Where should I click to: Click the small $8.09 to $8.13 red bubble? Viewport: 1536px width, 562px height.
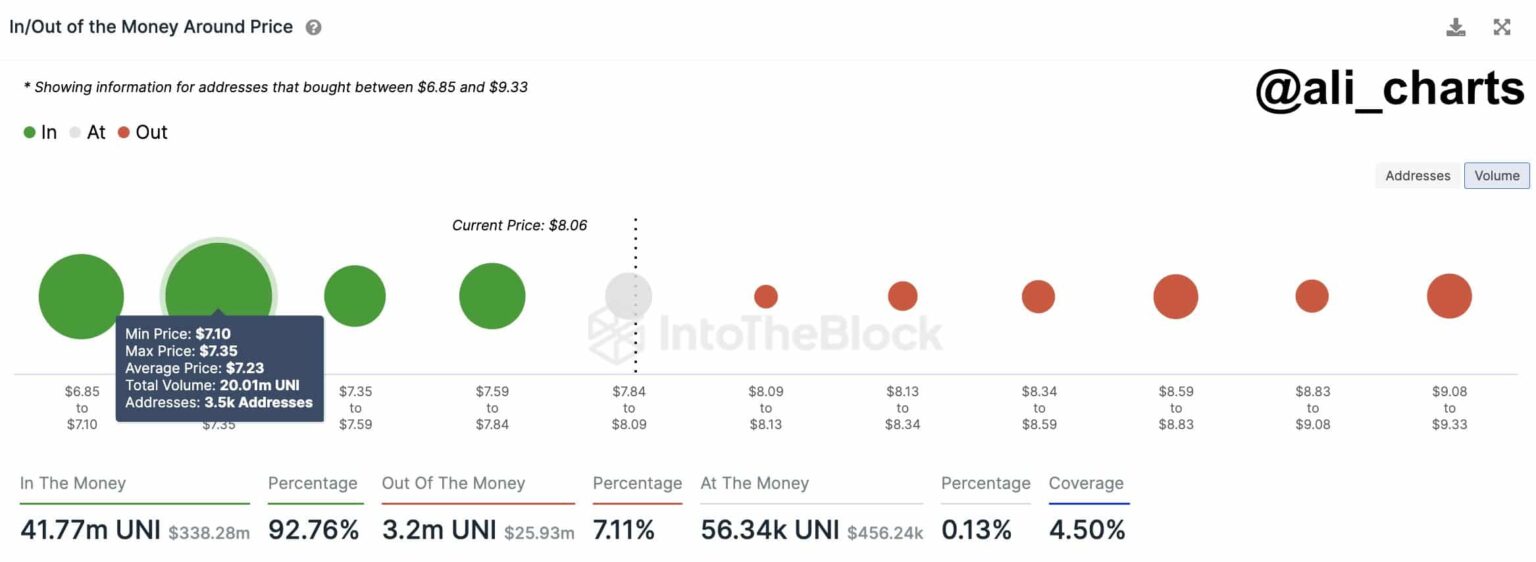[766, 296]
